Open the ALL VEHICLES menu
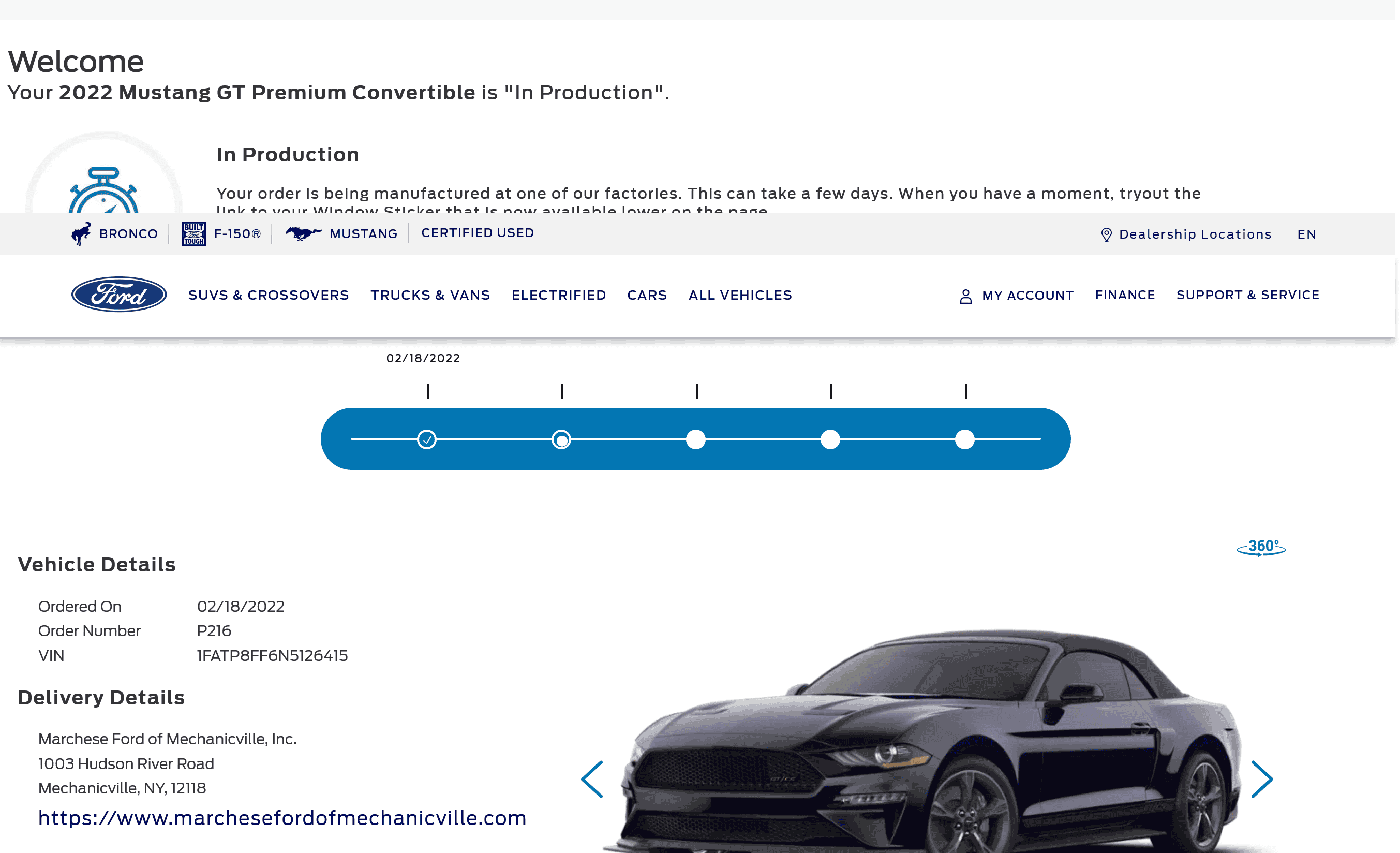 (740, 295)
